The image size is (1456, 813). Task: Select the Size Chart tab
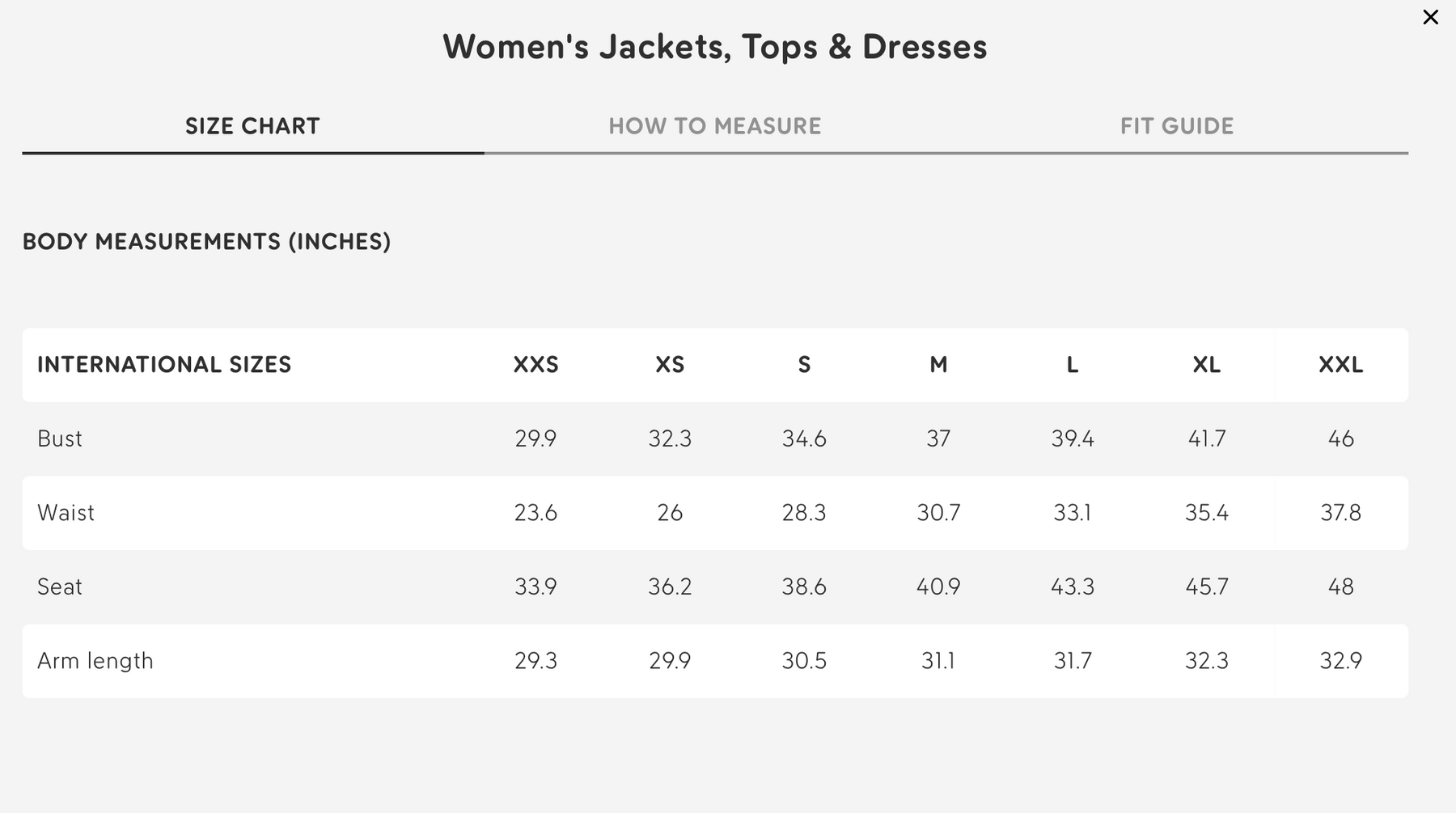pyautogui.click(x=252, y=126)
